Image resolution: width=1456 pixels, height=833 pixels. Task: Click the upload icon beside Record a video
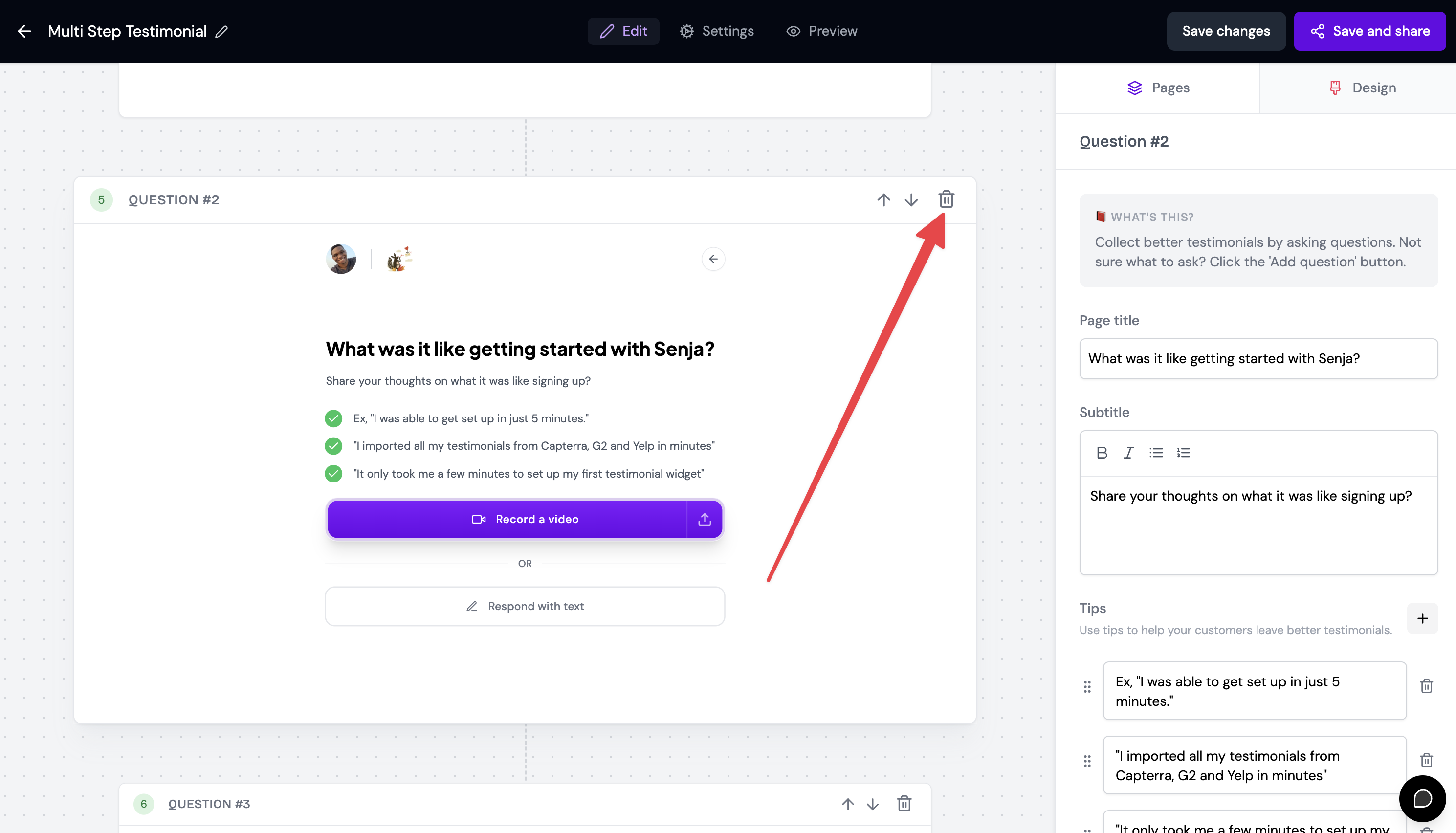pos(704,519)
